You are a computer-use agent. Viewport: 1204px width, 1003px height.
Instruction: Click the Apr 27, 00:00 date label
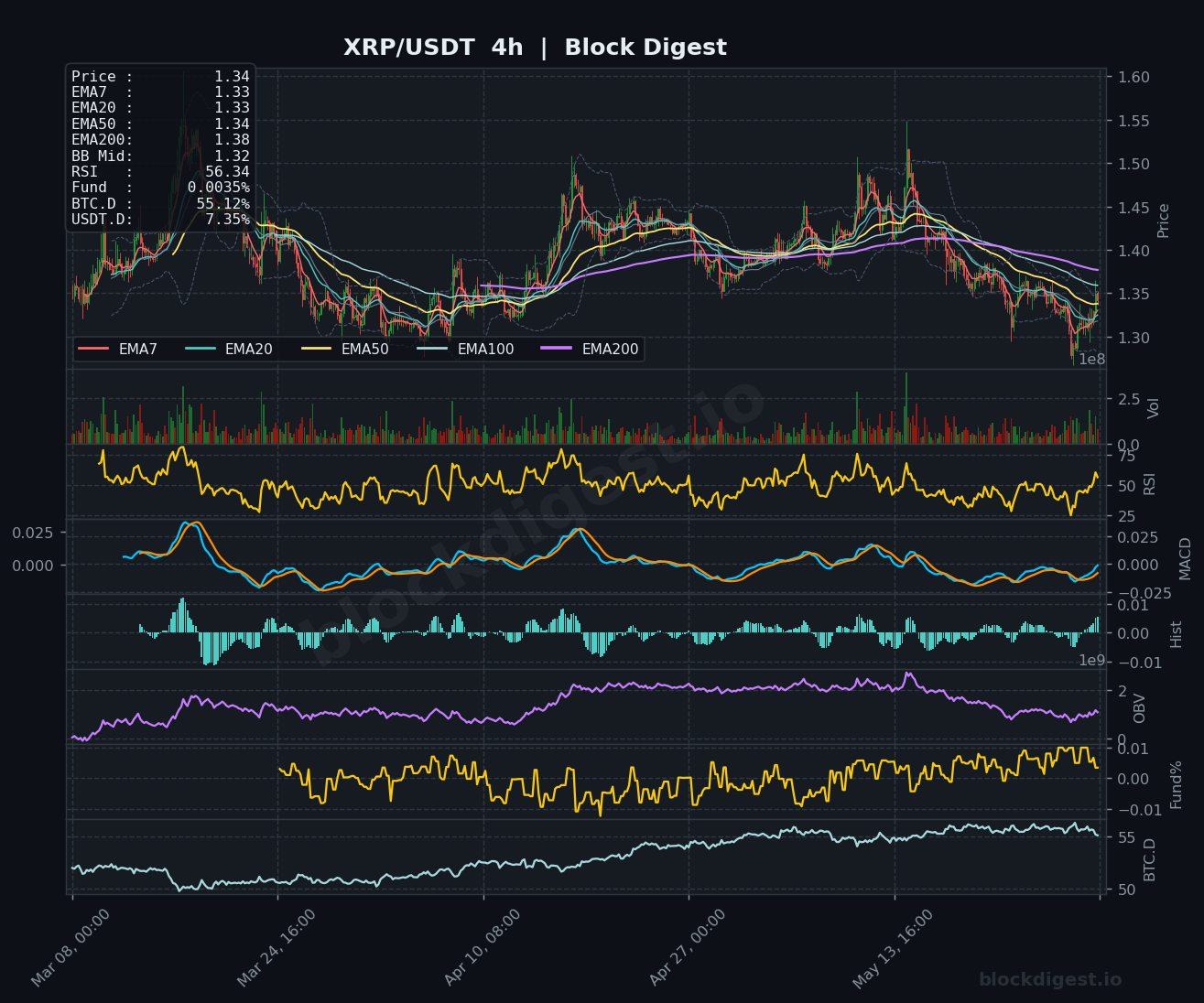point(688,947)
